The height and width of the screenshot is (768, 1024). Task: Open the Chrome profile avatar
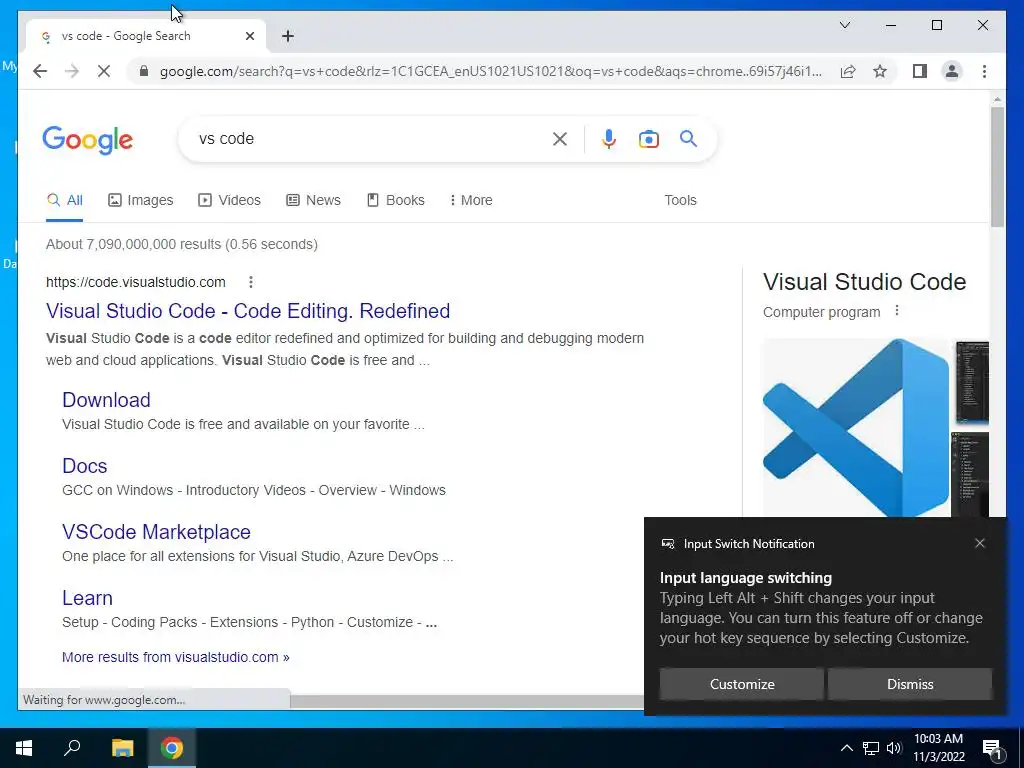pyautogui.click(x=952, y=71)
